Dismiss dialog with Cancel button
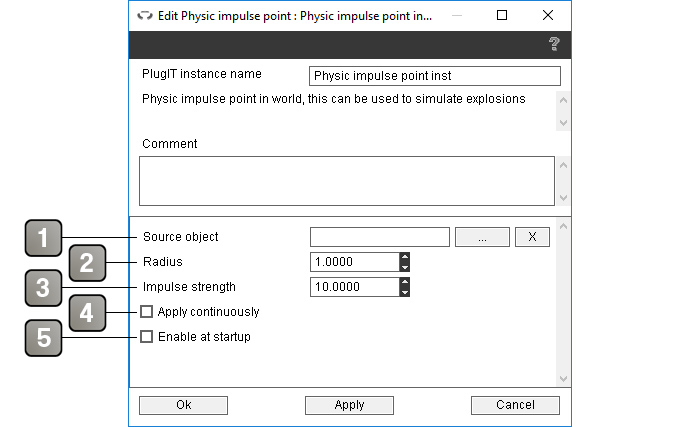This screenshot has height=427, width=700. pyautogui.click(x=515, y=405)
